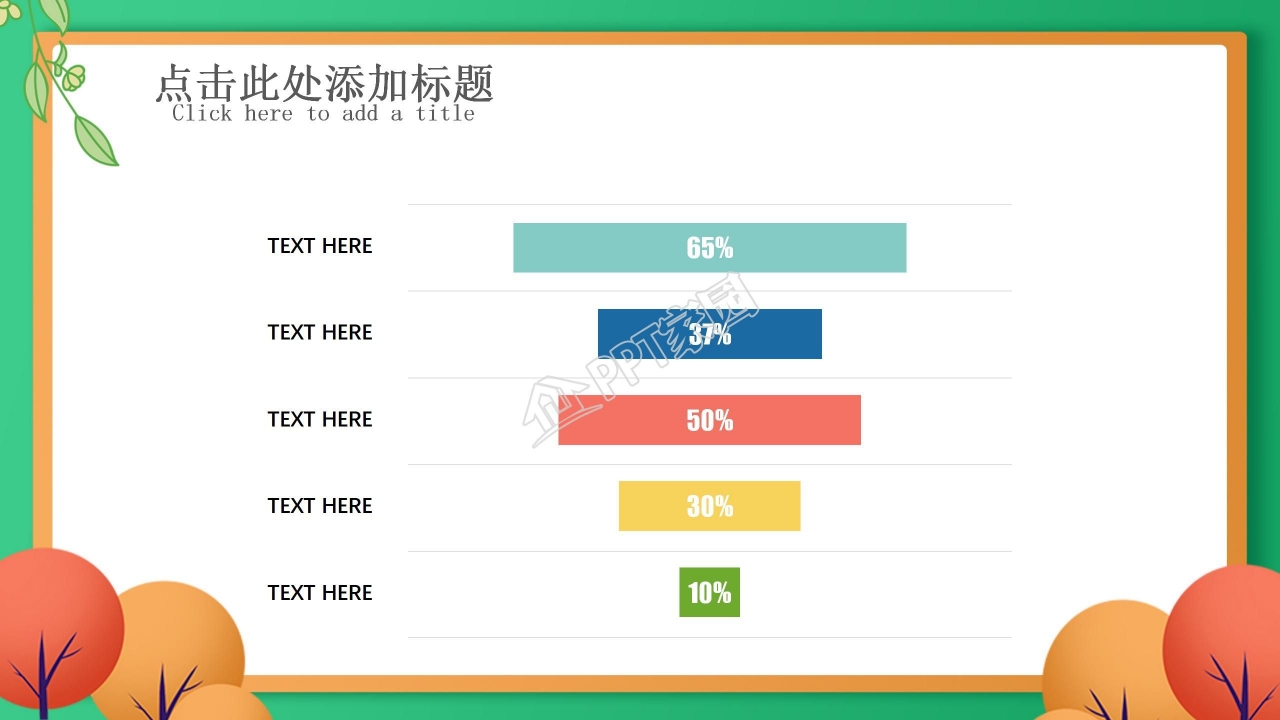Select the TEXT HERE label beside 37% bar
The width and height of the screenshot is (1280, 720).
(320, 333)
